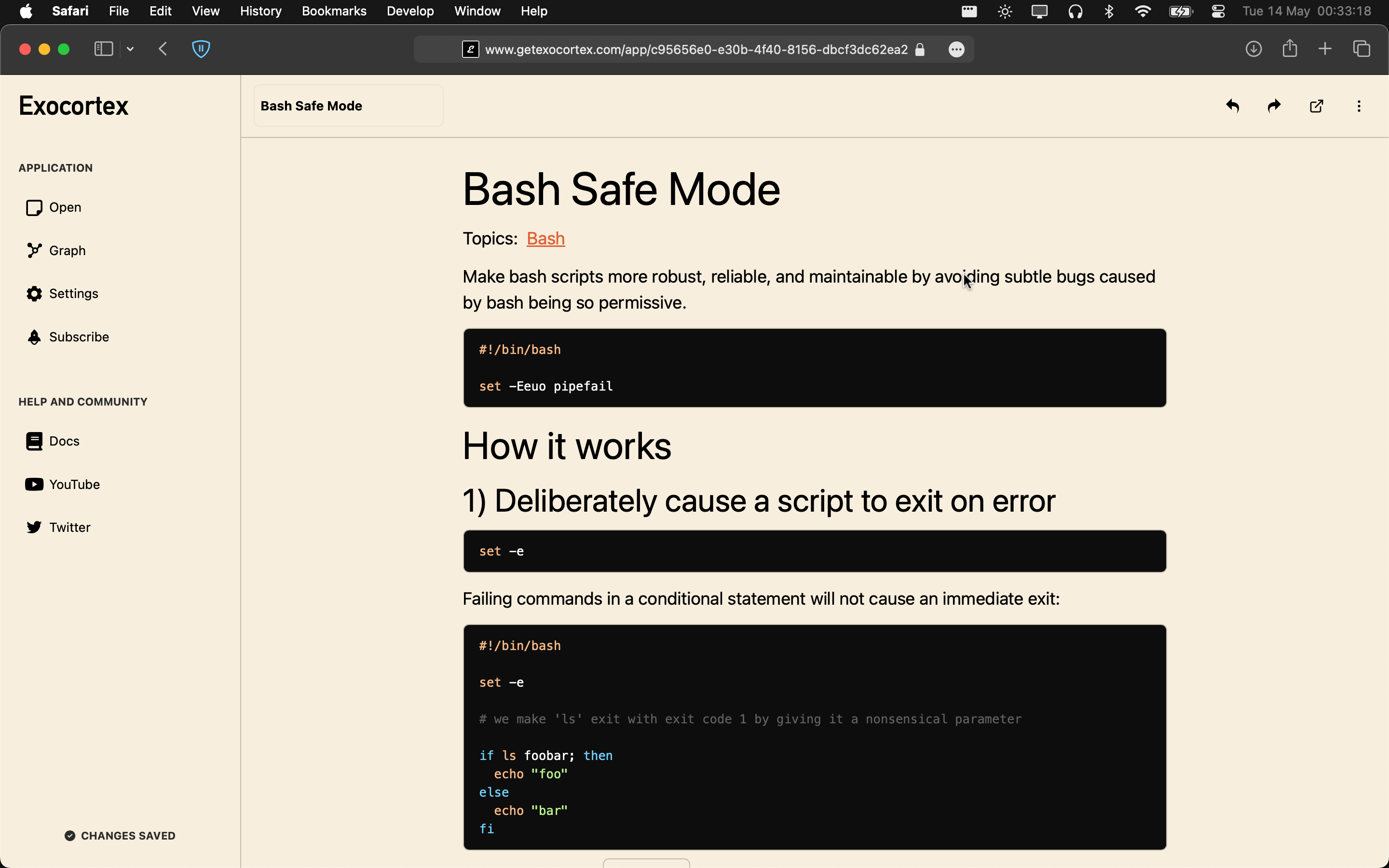The height and width of the screenshot is (868, 1389).
Task: Show Safari tab overview
Action: 1362,49
